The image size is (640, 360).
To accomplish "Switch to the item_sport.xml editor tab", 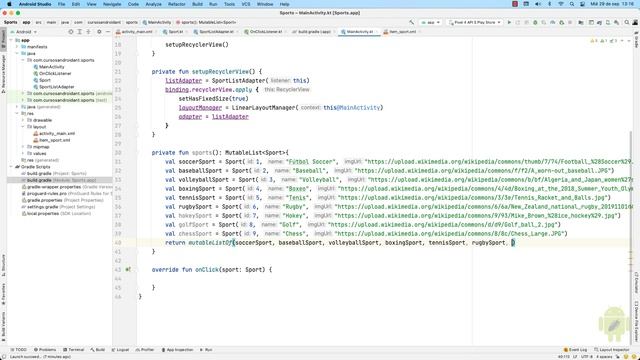I will 402,32.
